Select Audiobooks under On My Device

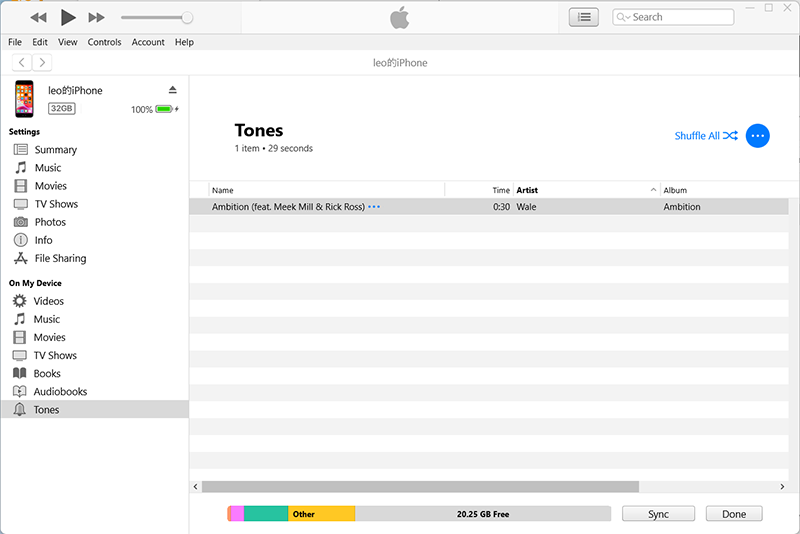[x=60, y=392]
